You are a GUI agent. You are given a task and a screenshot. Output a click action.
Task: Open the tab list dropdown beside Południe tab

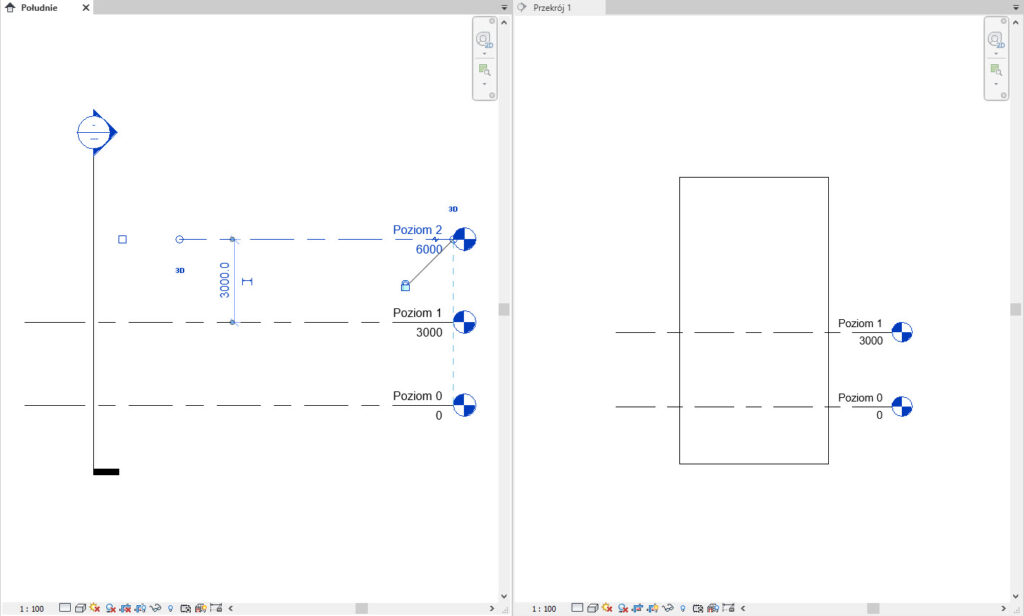[505, 7]
